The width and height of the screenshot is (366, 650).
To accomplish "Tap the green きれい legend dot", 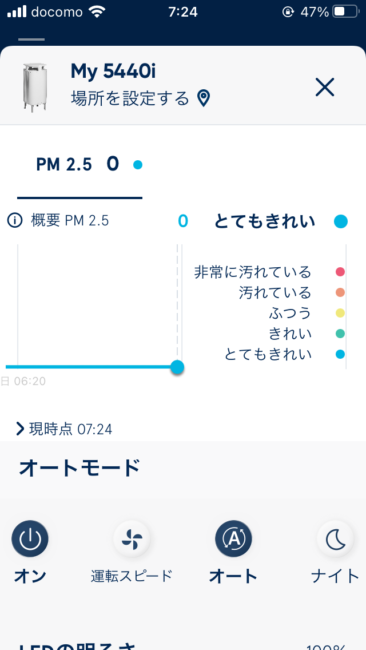I will (x=340, y=334).
